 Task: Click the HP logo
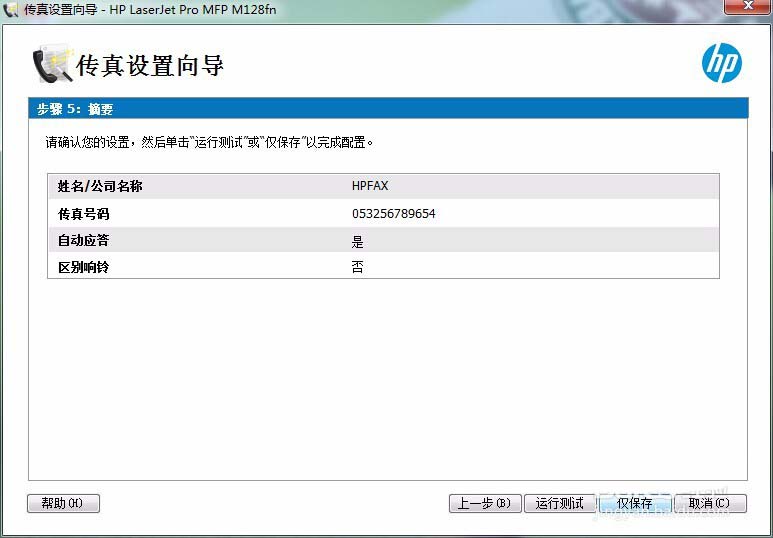point(721,63)
